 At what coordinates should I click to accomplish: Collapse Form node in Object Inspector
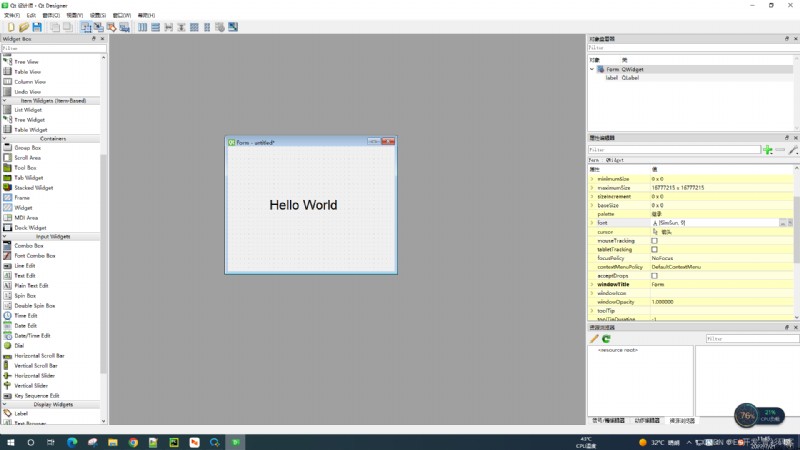(x=592, y=69)
